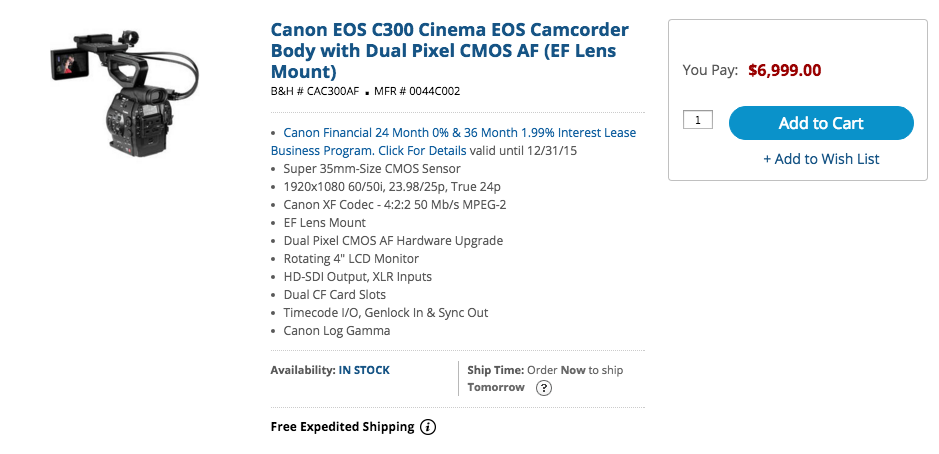Click the Canon Log Gamma bullet
The image size is (939, 454).
pyautogui.click(x=337, y=331)
